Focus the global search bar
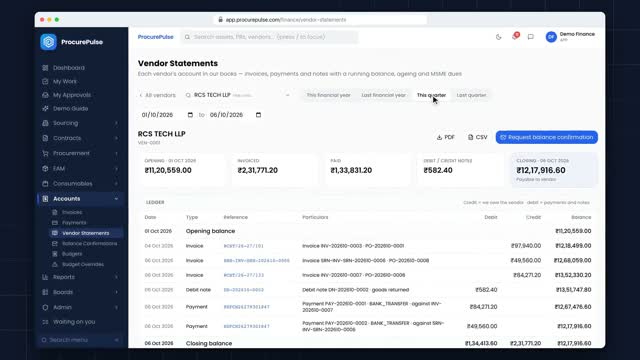This screenshot has width=640, height=360. [269, 37]
